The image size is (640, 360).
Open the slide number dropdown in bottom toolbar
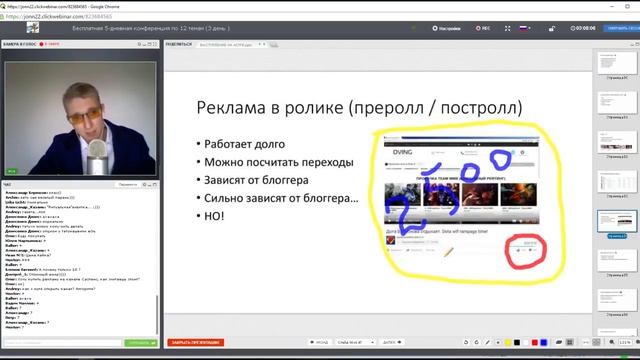tap(356, 342)
